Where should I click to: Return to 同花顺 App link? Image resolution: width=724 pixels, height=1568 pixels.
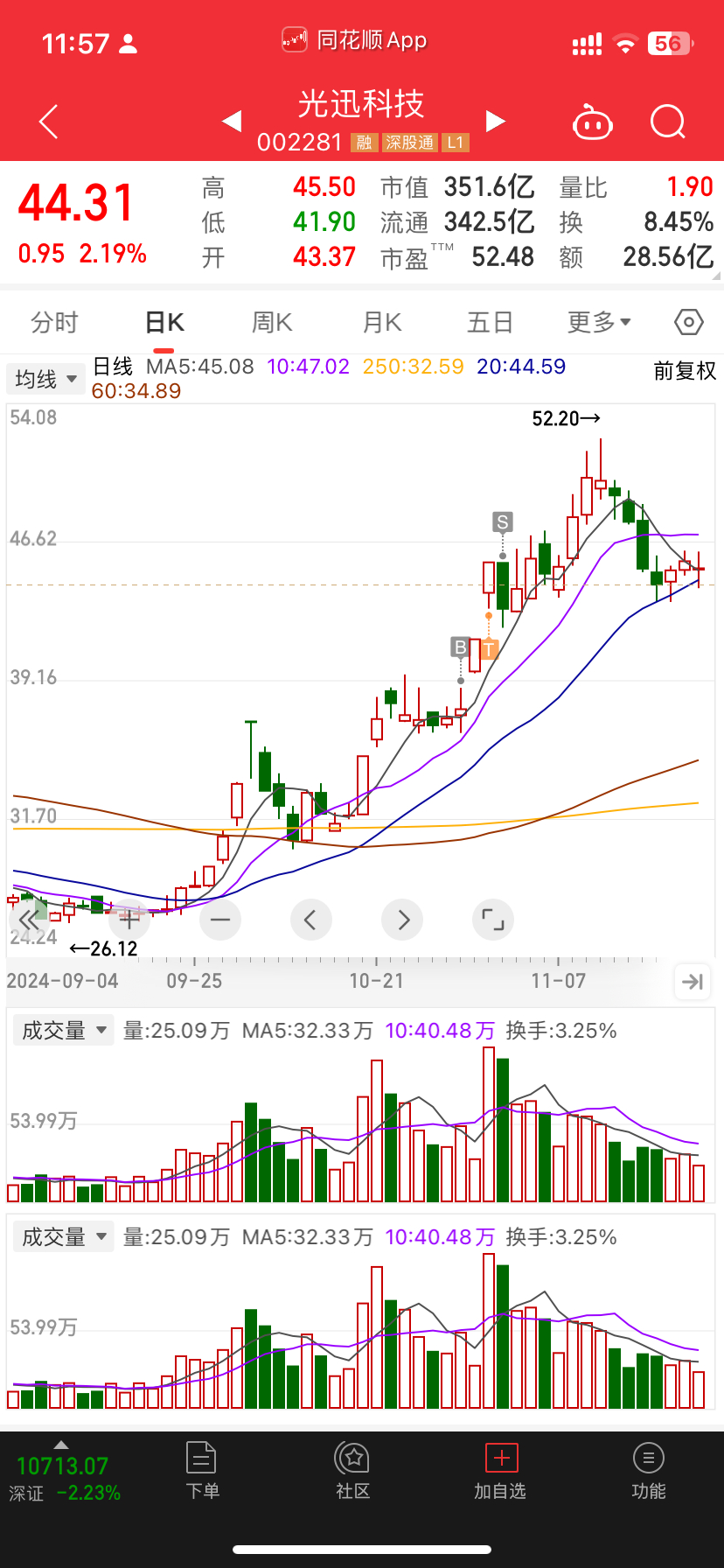pyautogui.click(x=355, y=40)
